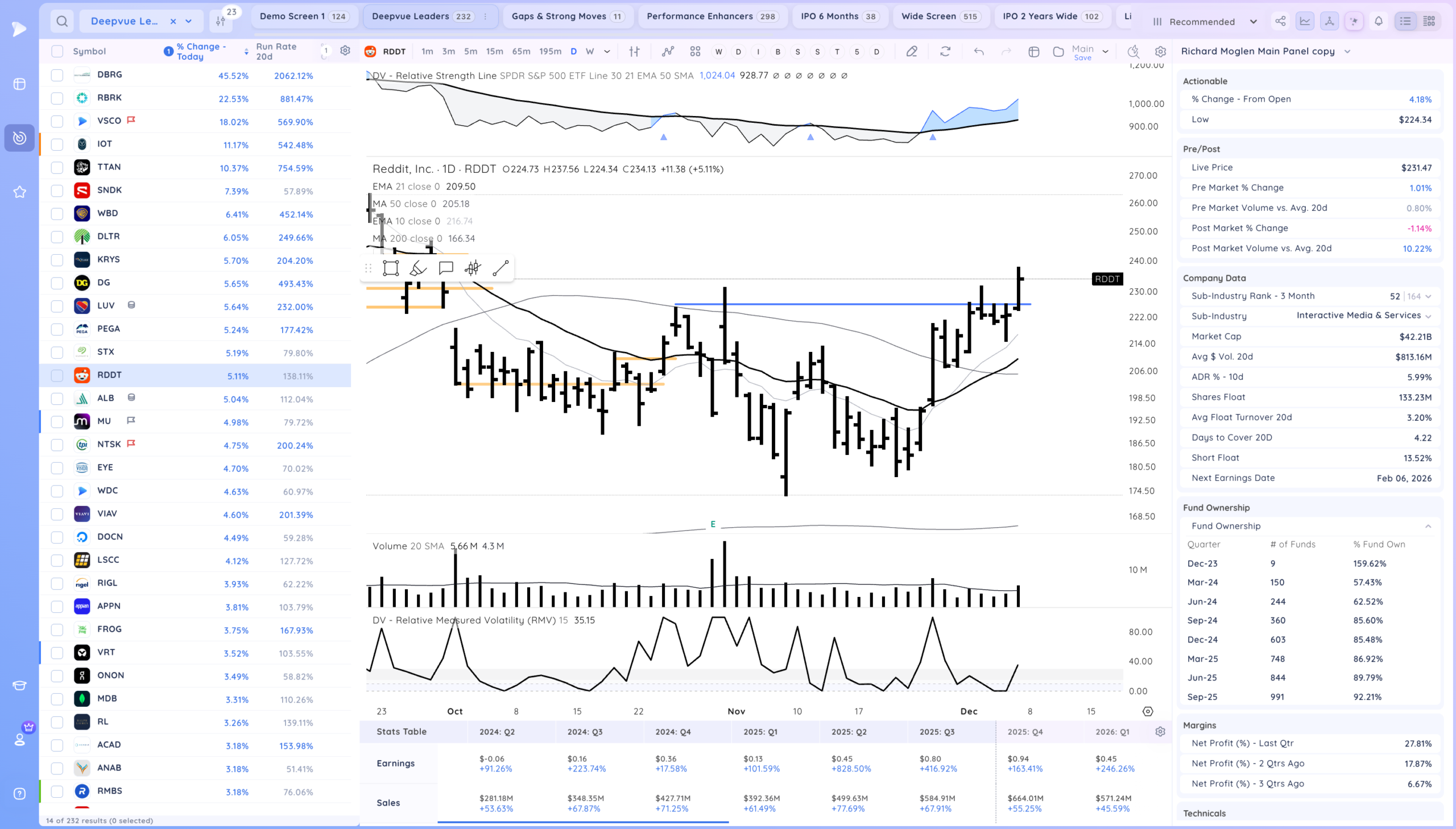Open the chart settings gear icon
Image resolution: width=1456 pixels, height=829 pixels.
(1160, 52)
